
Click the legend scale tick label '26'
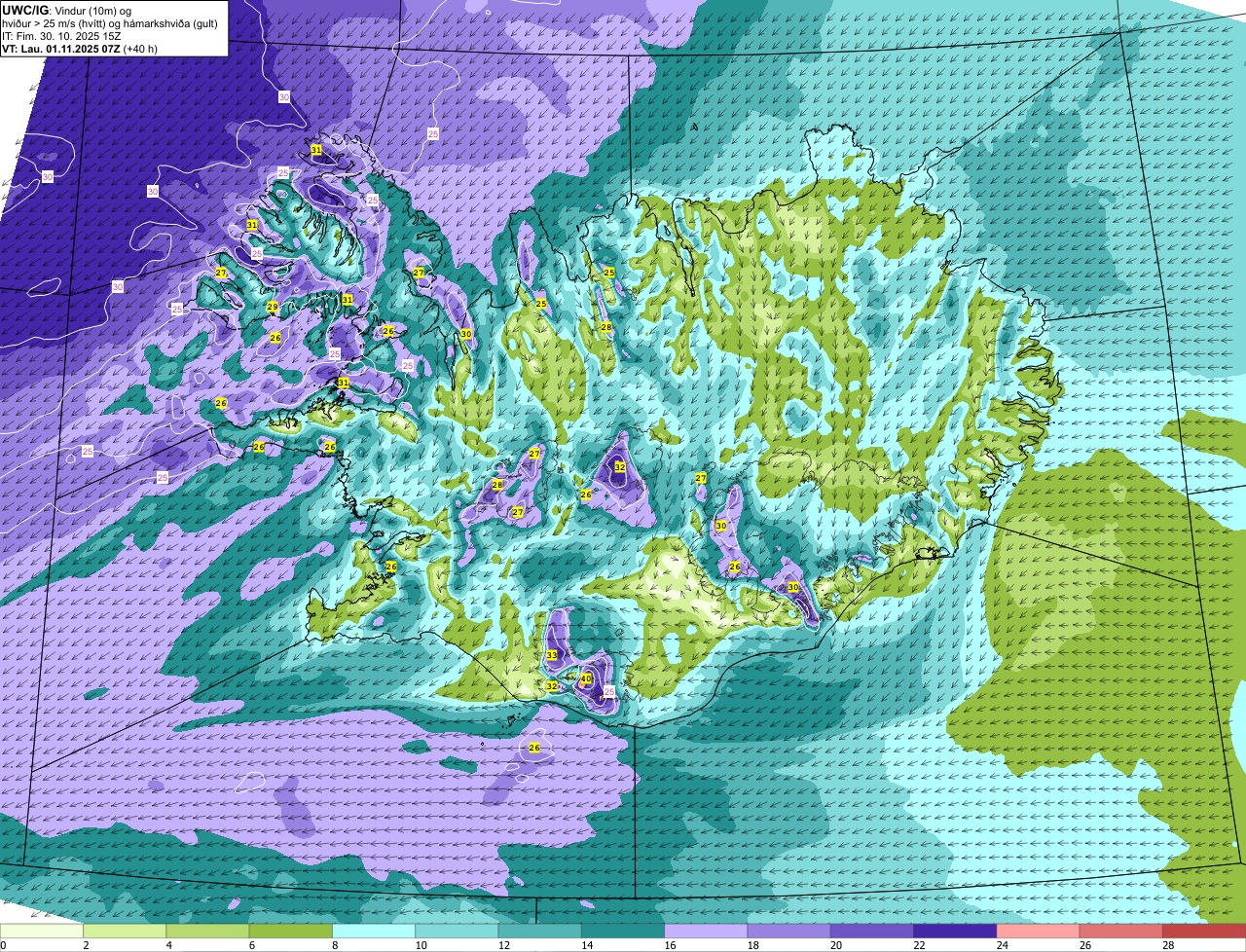(x=1084, y=945)
